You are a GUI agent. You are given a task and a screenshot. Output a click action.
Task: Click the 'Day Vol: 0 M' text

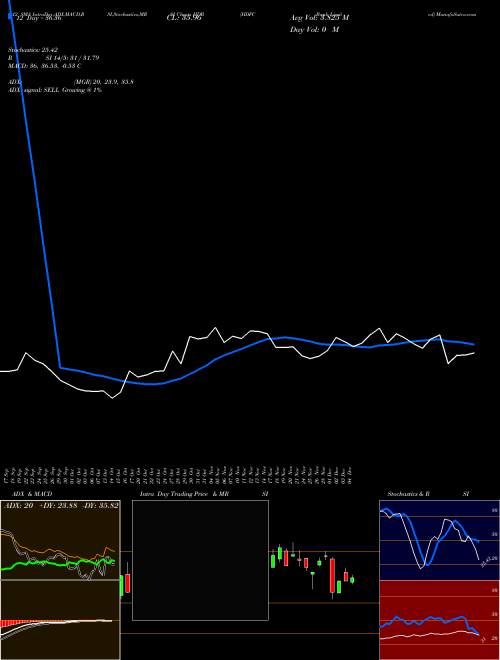pos(314,30)
